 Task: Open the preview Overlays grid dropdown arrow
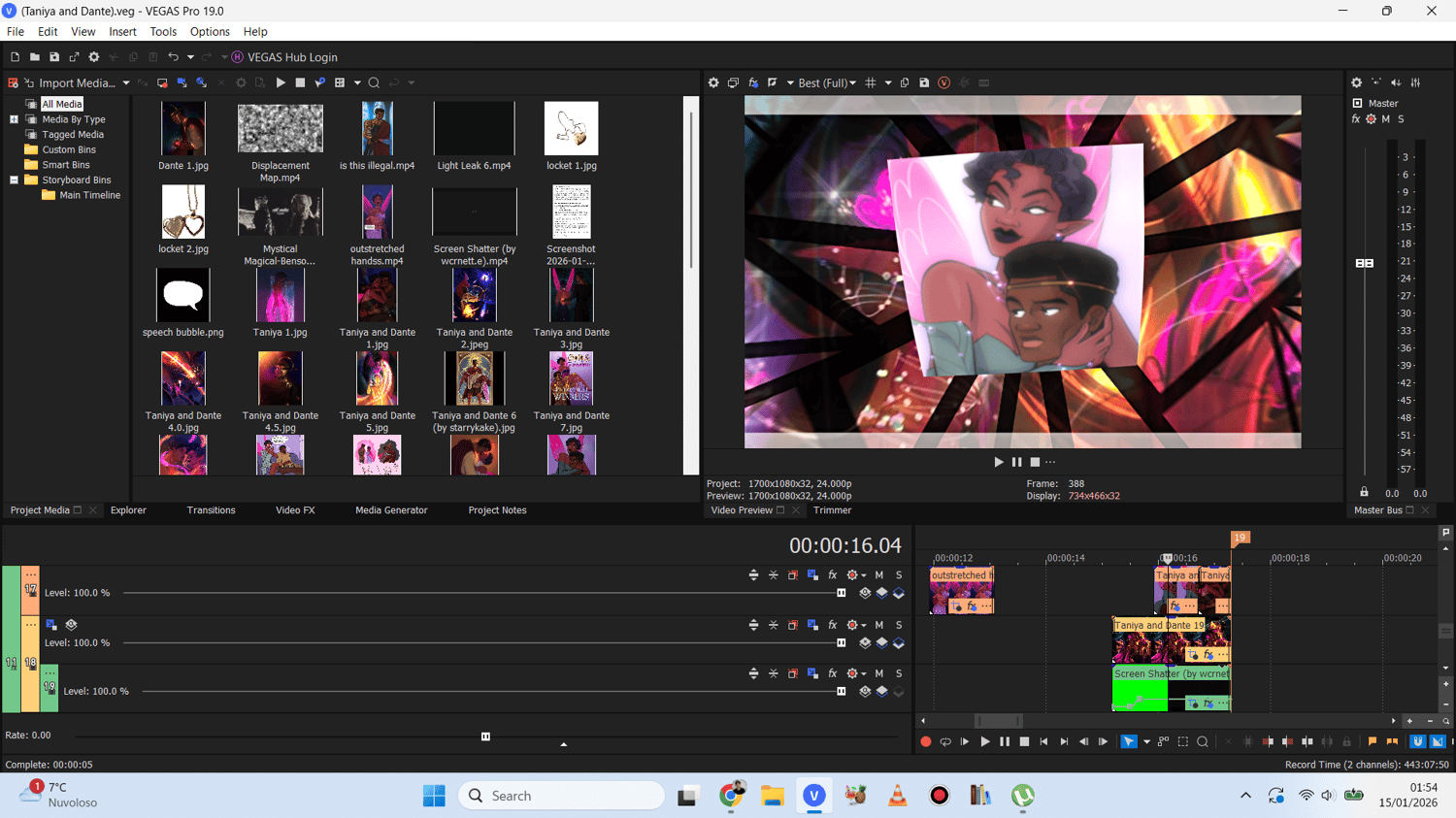point(888,82)
